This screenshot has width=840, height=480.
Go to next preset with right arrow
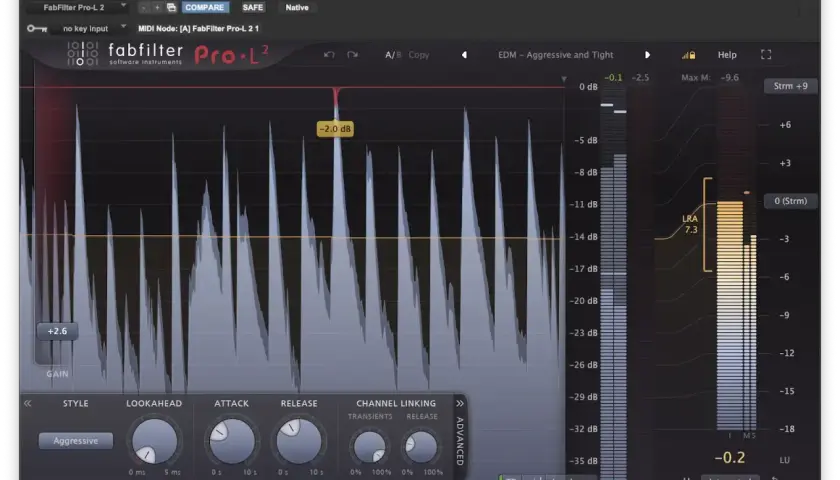[x=647, y=55]
